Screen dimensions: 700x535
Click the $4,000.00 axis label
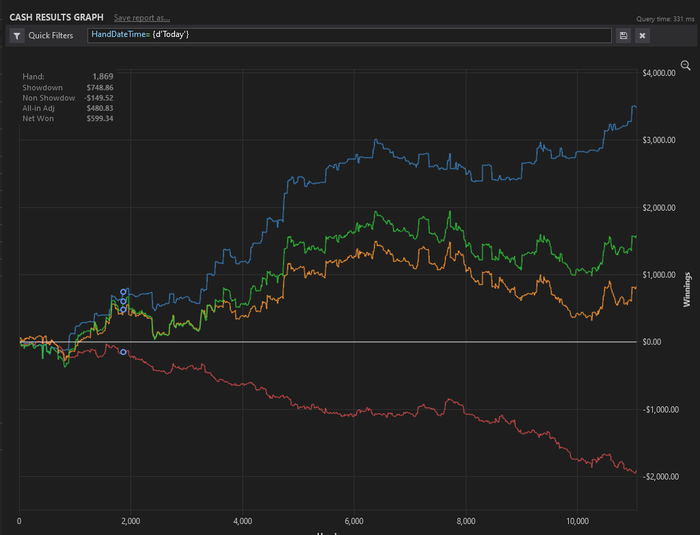(x=659, y=73)
